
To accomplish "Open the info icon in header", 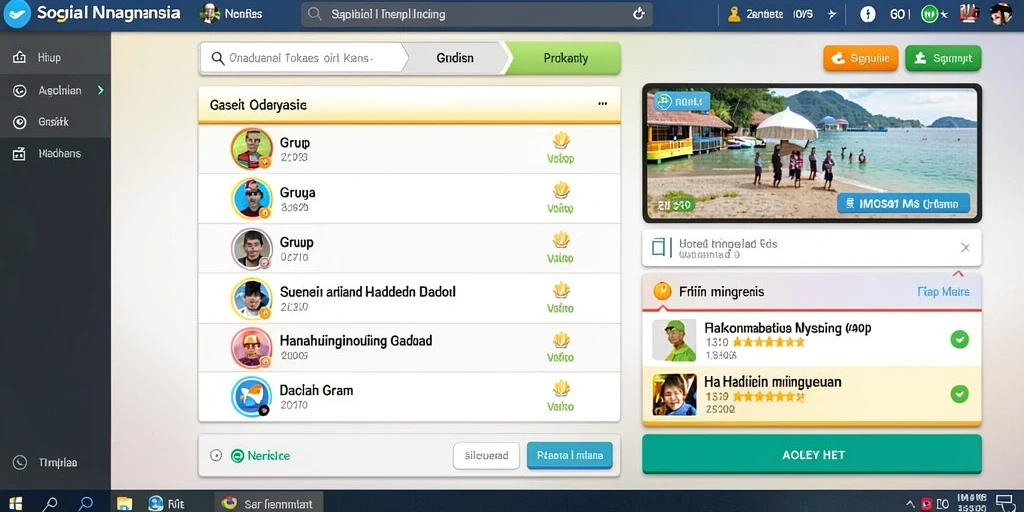I will tap(867, 14).
